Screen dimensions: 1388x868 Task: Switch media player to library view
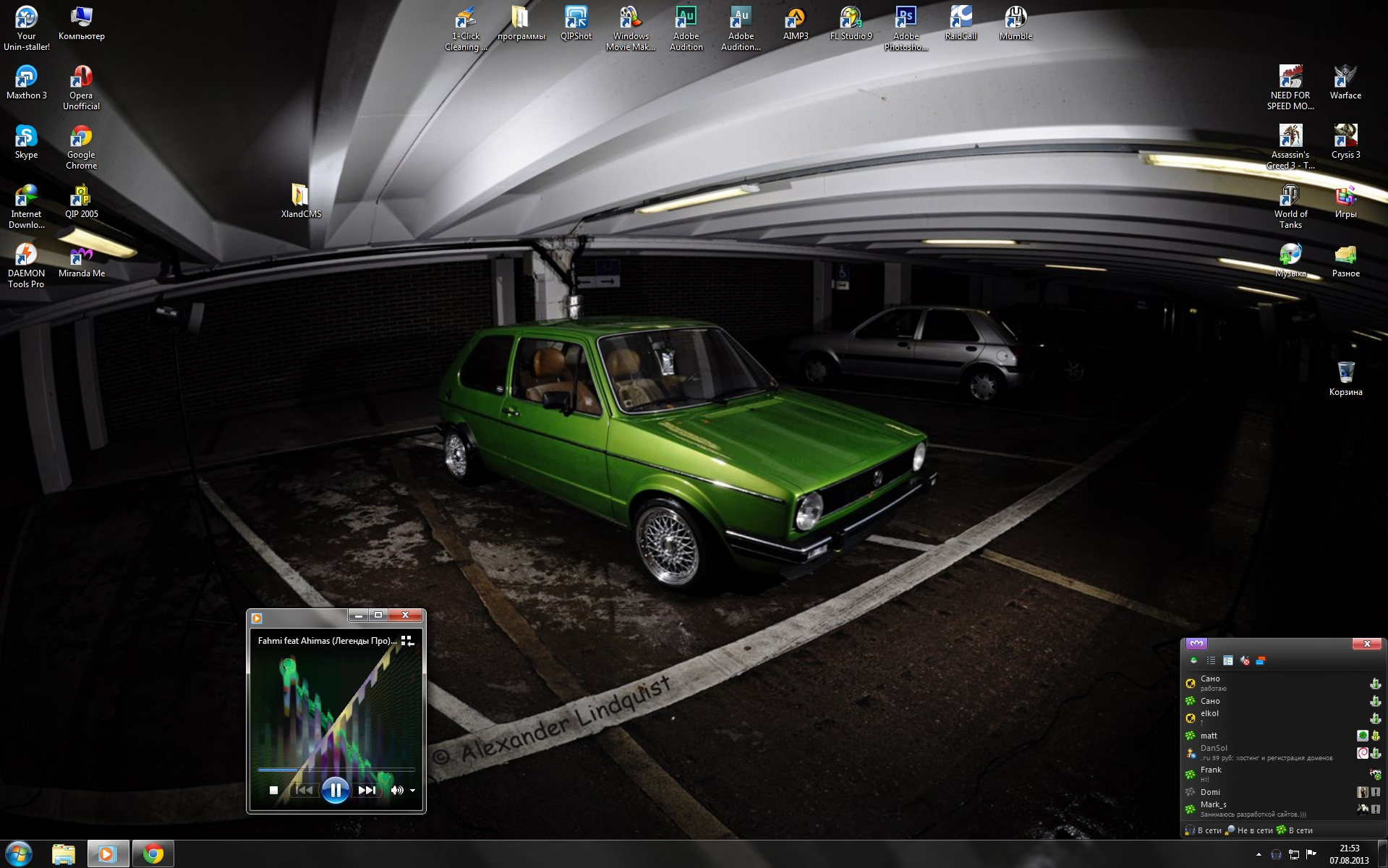pos(407,641)
